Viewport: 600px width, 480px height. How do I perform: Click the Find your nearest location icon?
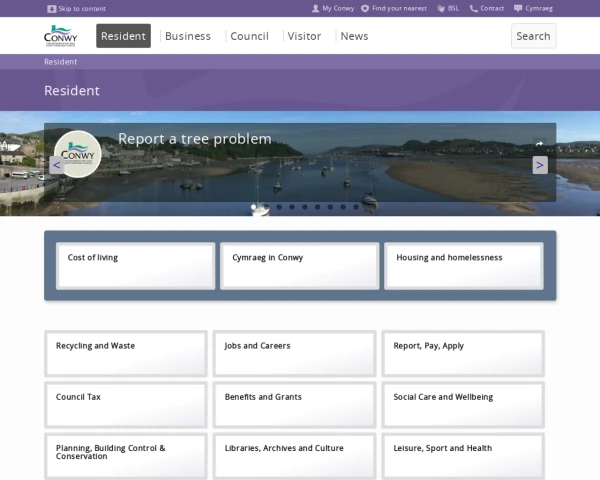point(365,8)
